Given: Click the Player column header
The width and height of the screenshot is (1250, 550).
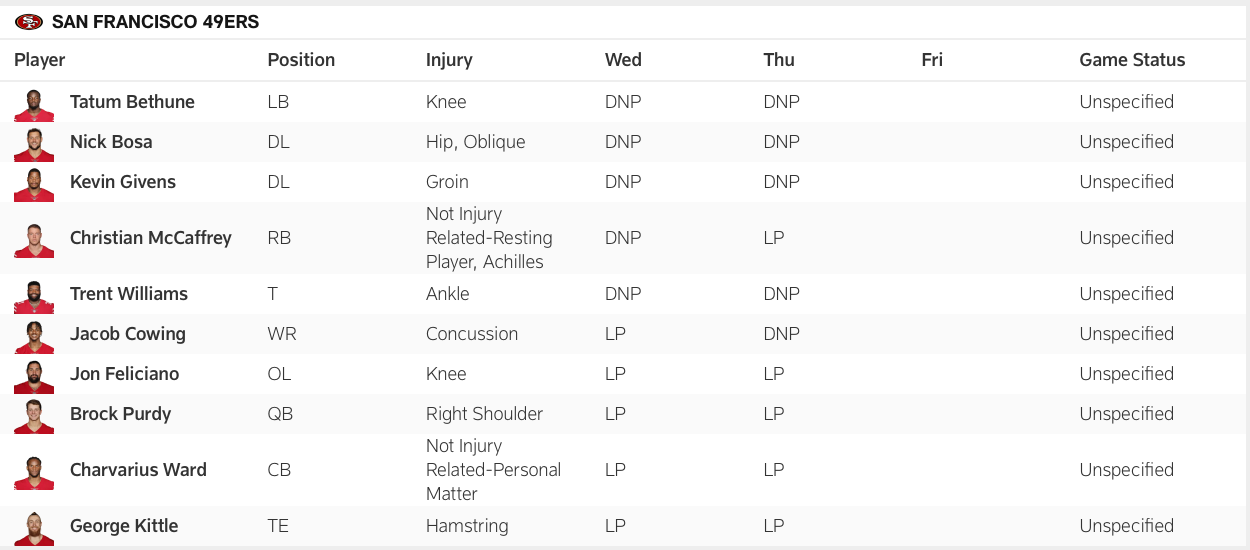Looking at the screenshot, I should pos(40,60).
